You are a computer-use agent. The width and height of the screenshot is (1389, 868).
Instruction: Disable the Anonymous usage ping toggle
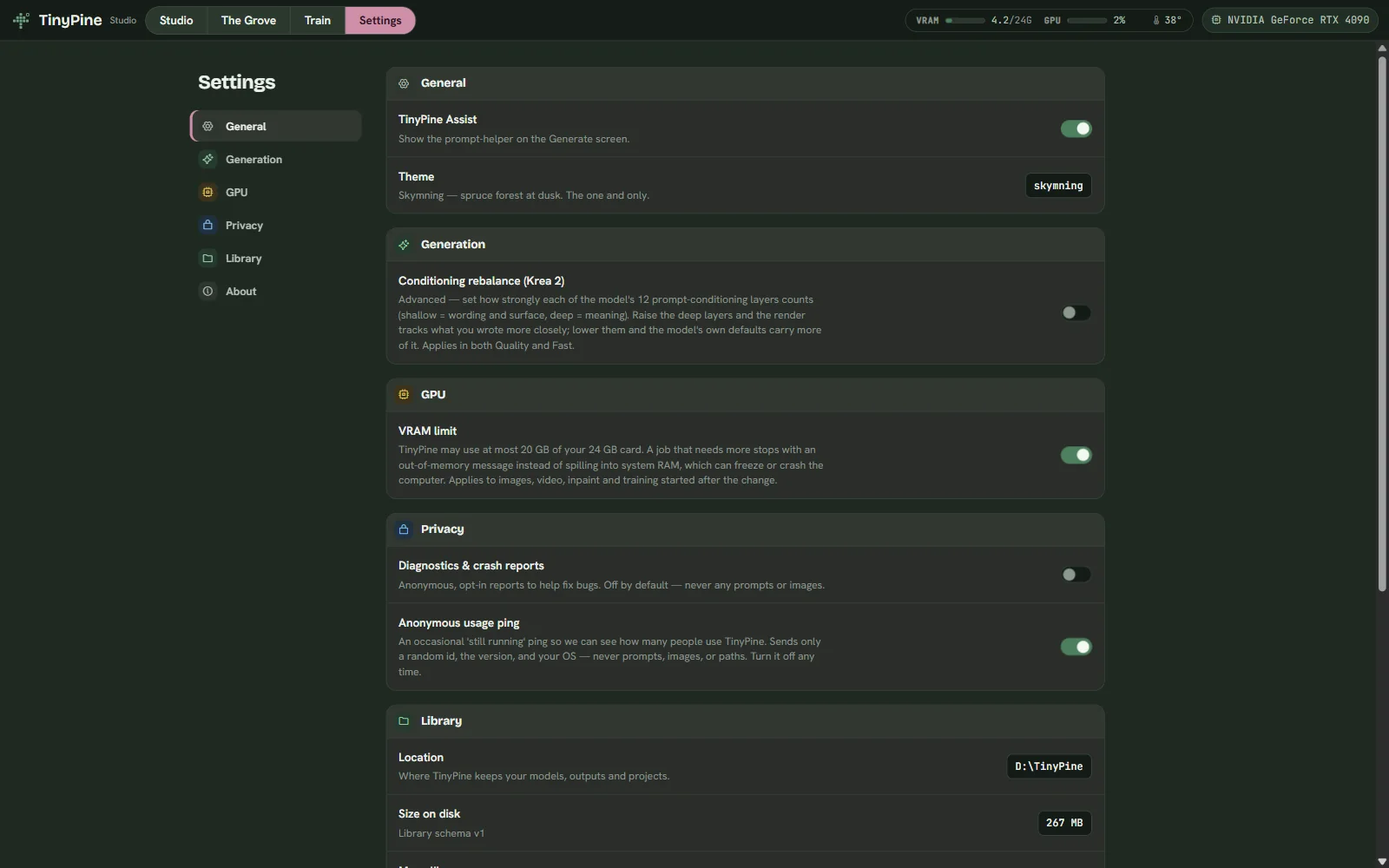[1076, 647]
